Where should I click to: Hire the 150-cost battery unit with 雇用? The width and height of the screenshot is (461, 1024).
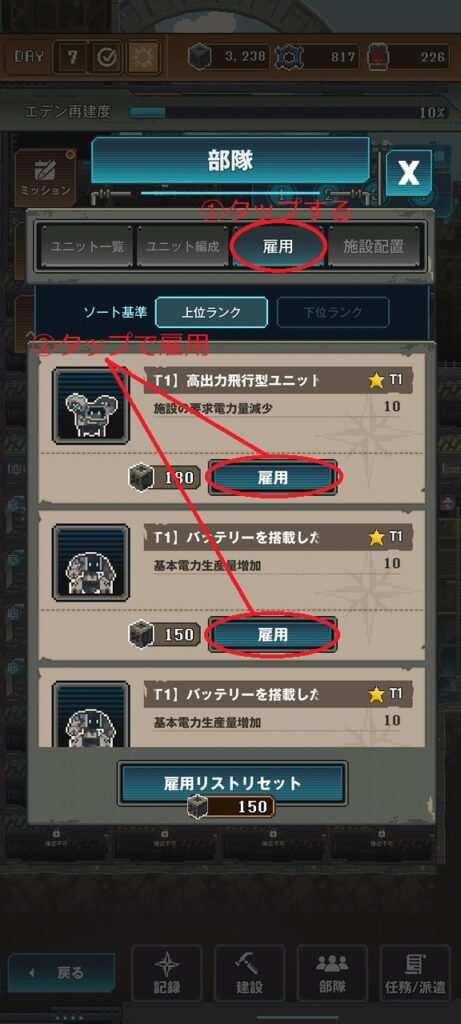[272, 634]
